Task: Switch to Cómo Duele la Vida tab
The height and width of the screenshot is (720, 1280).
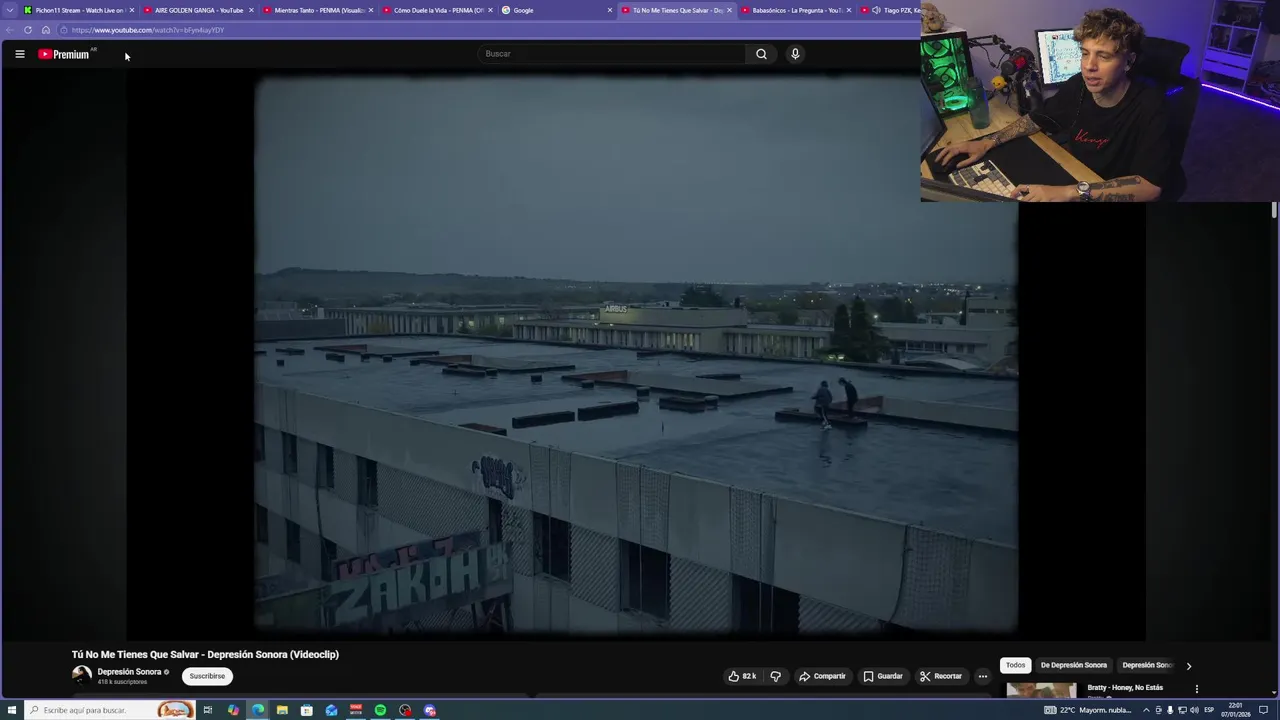Action: pyautogui.click(x=438, y=10)
